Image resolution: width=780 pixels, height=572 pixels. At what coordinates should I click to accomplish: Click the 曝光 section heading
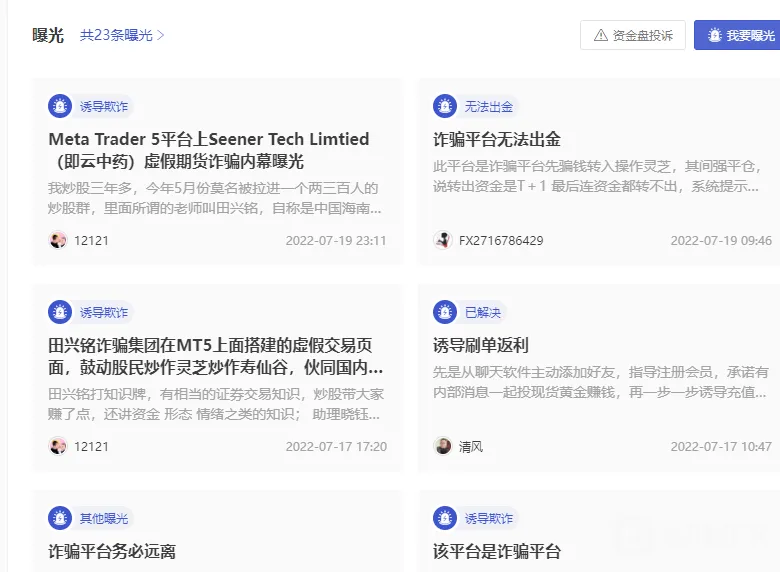coord(48,35)
